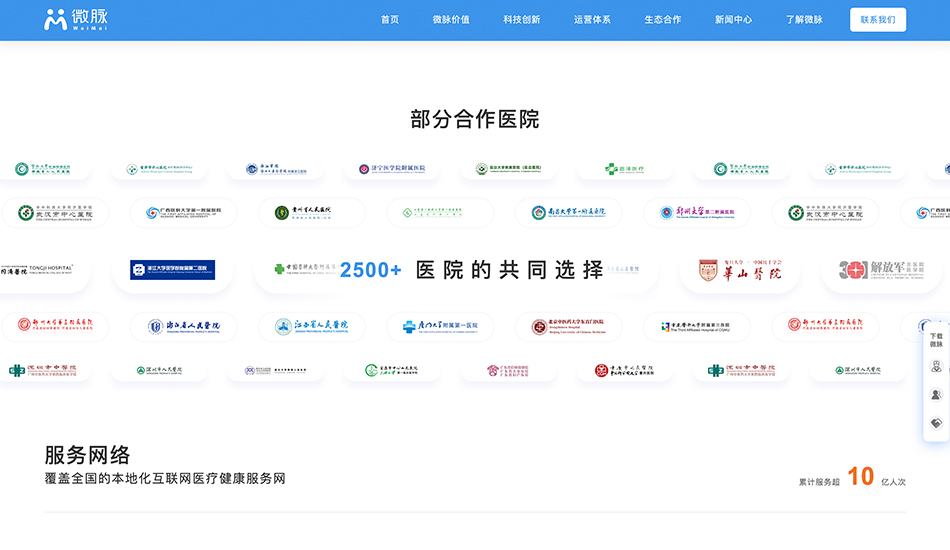Open the 首页 navigation item
This screenshot has width=950, height=550.
pyautogui.click(x=390, y=20)
